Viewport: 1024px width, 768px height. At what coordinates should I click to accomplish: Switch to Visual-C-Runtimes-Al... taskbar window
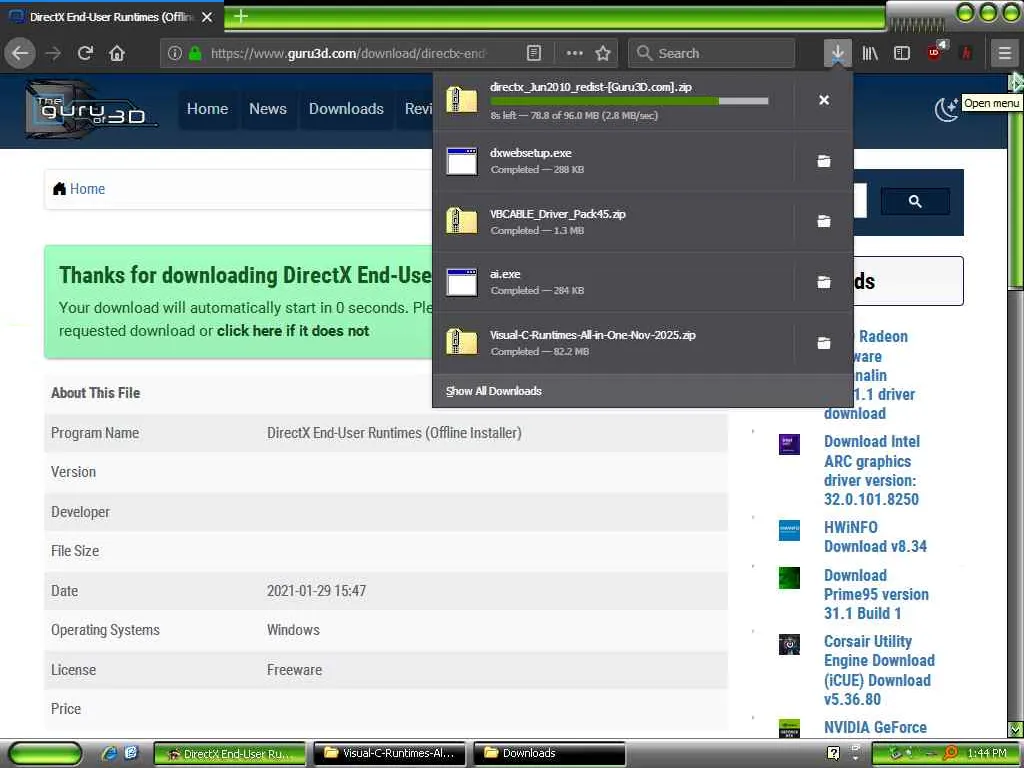click(389, 754)
